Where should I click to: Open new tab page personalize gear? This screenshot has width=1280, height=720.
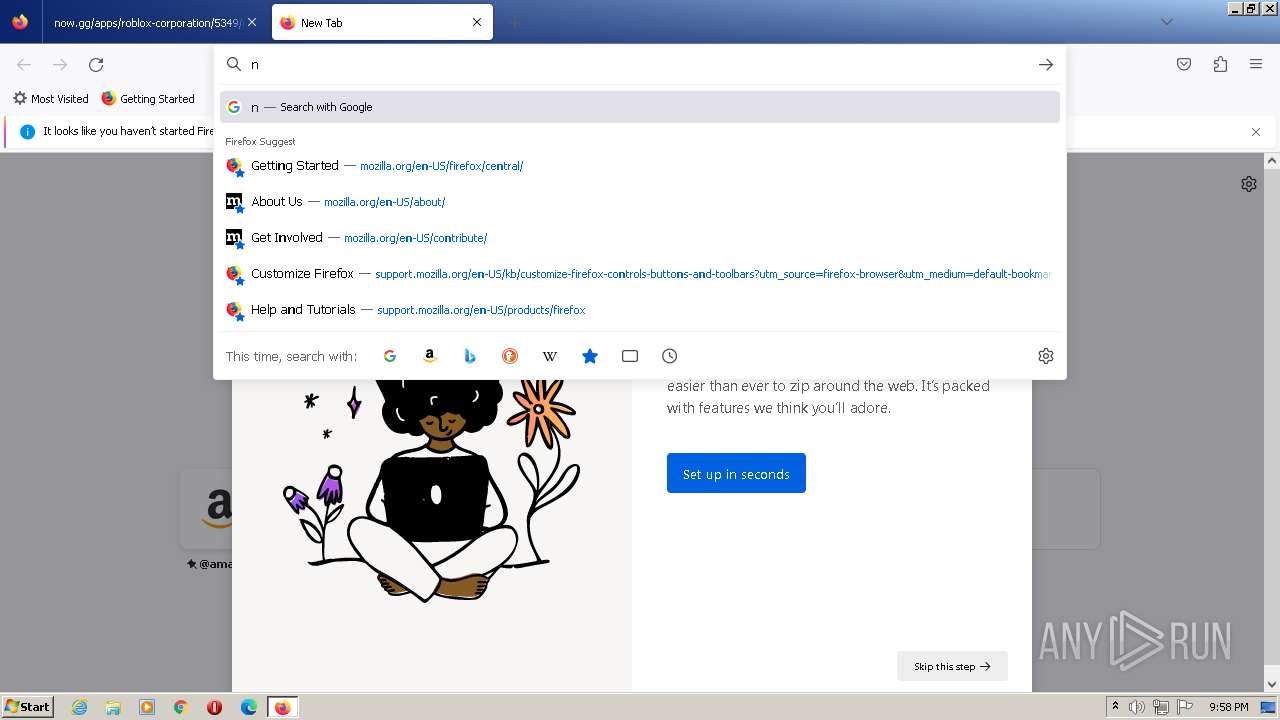(x=1249, y=184)
